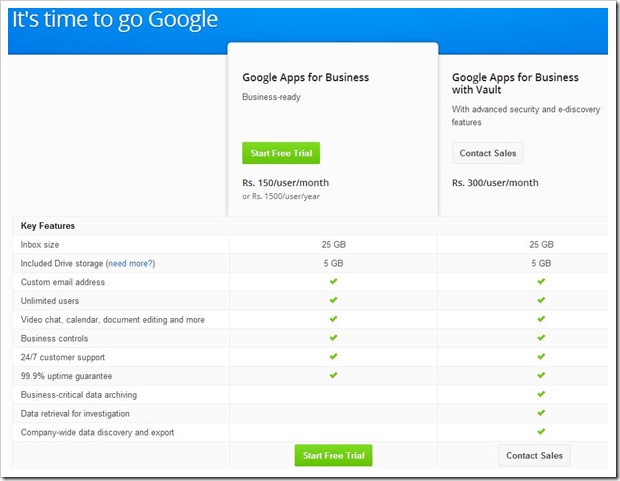Click Business controls checkmark in Vault column
Image resolution: width=620 pixels, height=481 pixels.
click(x=540, y=338)
